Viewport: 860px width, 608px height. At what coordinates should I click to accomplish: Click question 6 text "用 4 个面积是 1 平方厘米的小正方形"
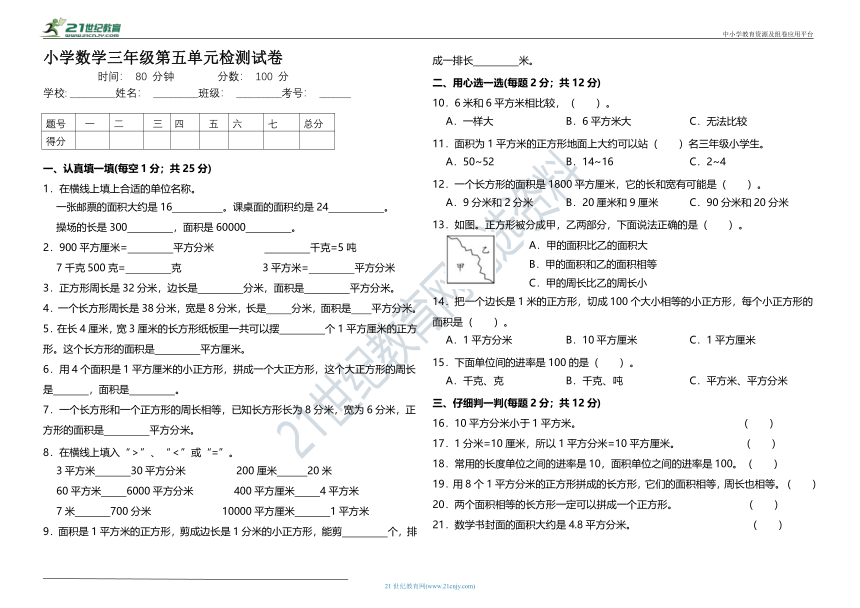(x=141, y=370)
